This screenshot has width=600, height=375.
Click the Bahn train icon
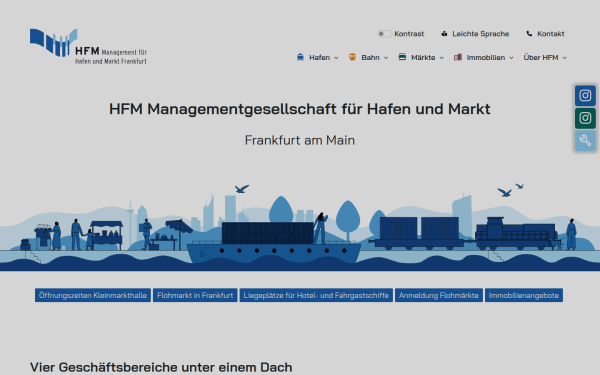click(352, 57)
